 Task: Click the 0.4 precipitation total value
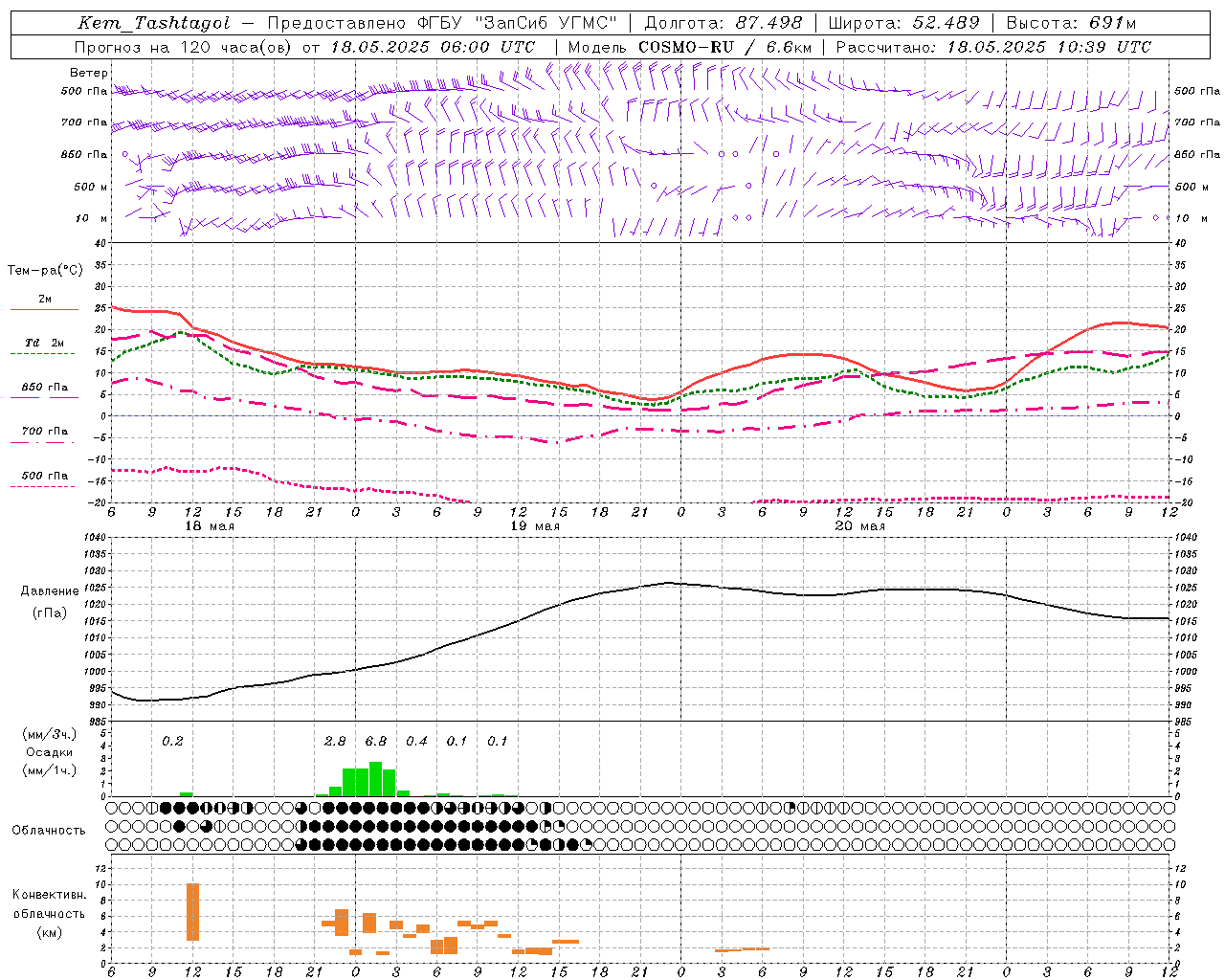coord(416,741)
